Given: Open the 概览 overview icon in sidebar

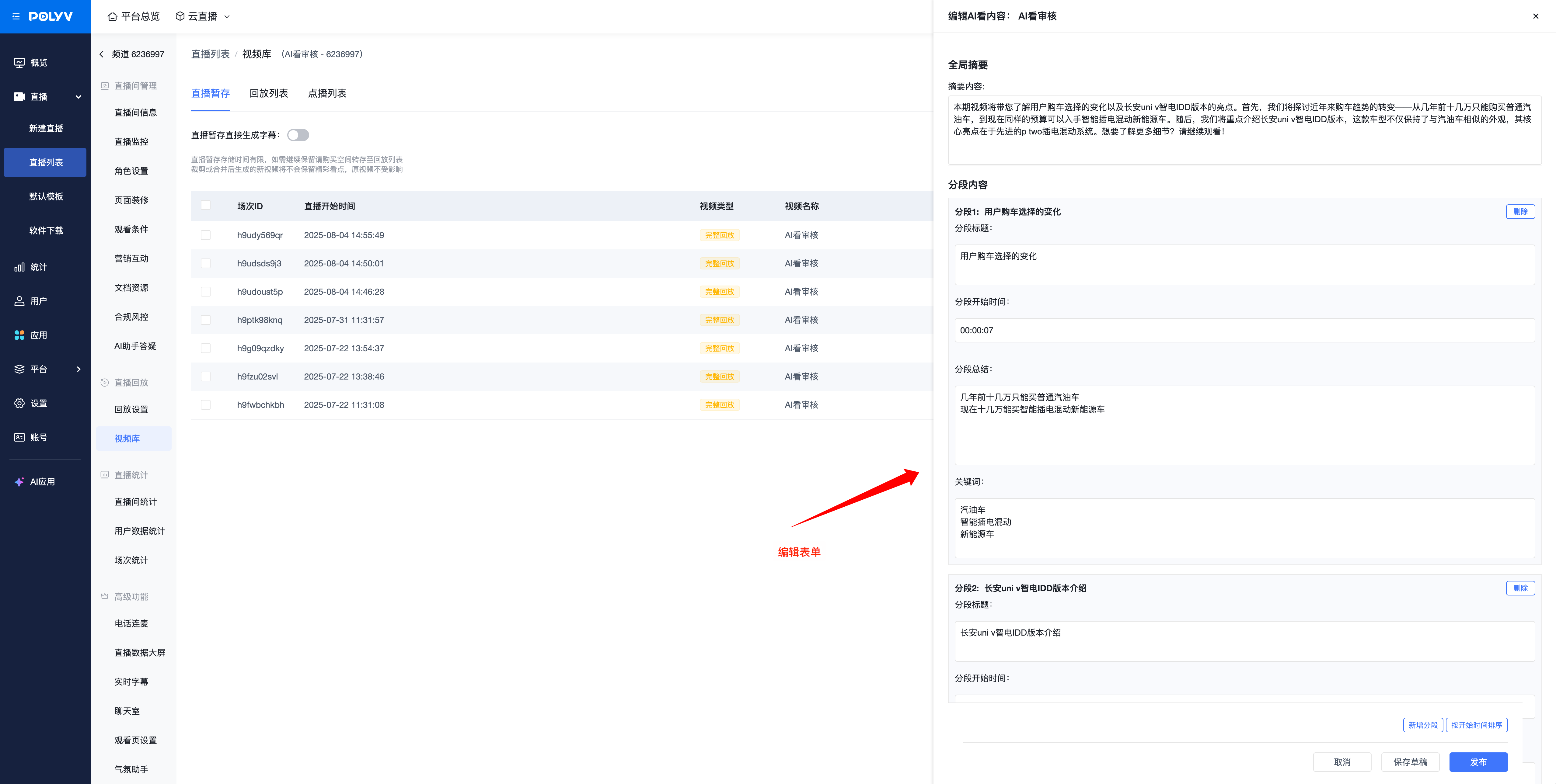Looking at the screenshot, I should pos(19,63).
